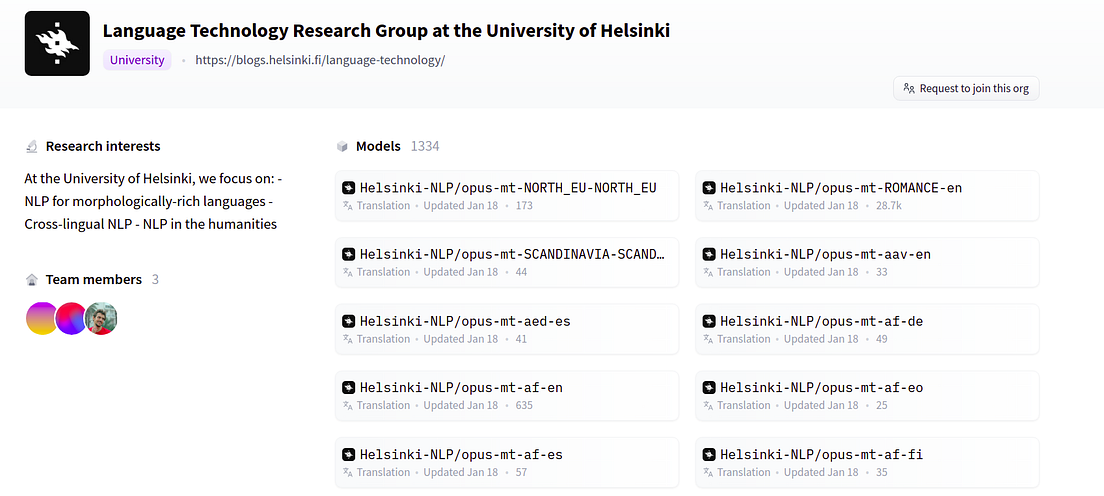Open the opus-mt-aed-es model
The width and height of the screenshot is (1104, 496).
(507, 329)
